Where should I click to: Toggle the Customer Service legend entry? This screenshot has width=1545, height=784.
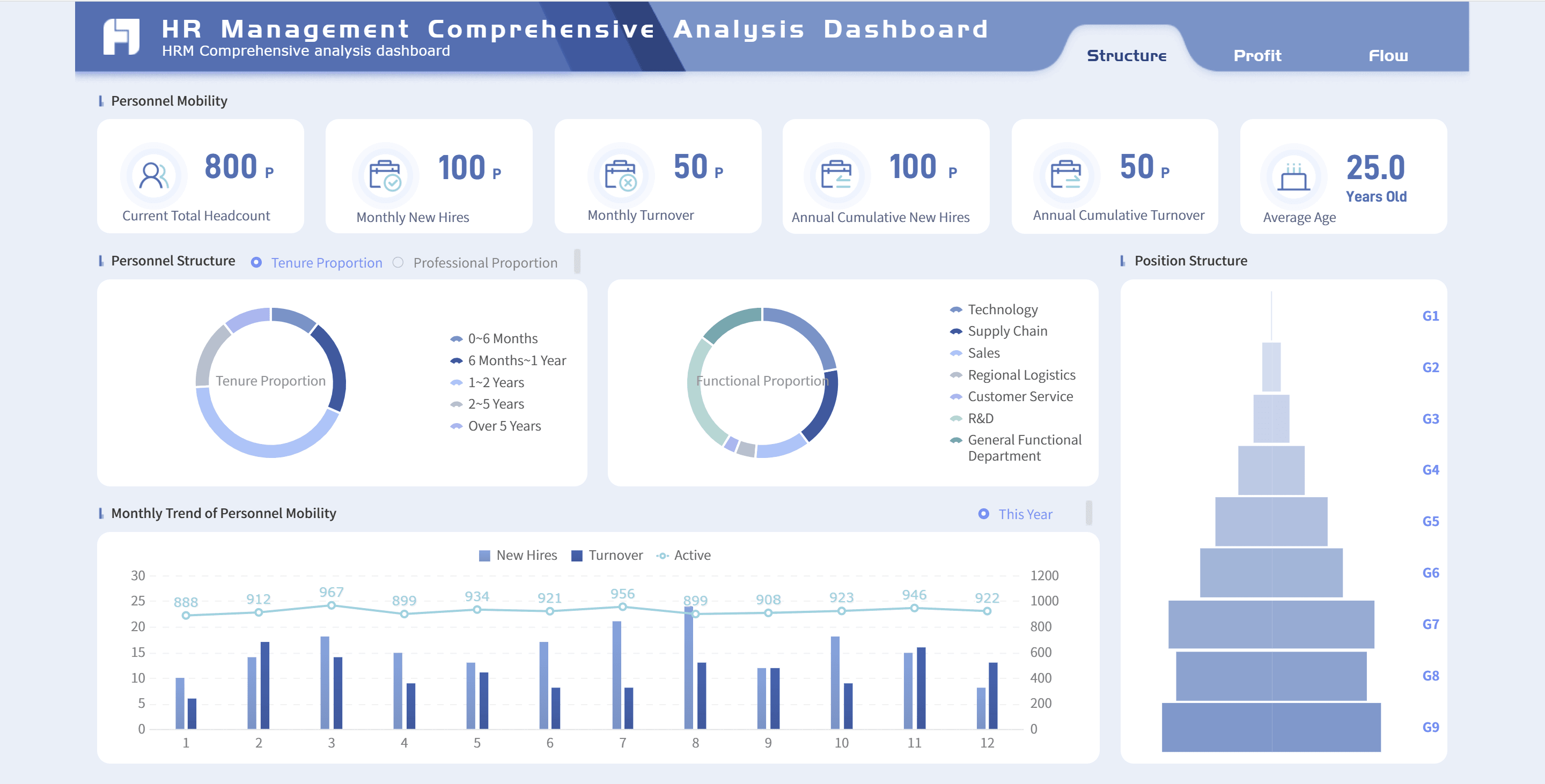(x=1011, y=396)
